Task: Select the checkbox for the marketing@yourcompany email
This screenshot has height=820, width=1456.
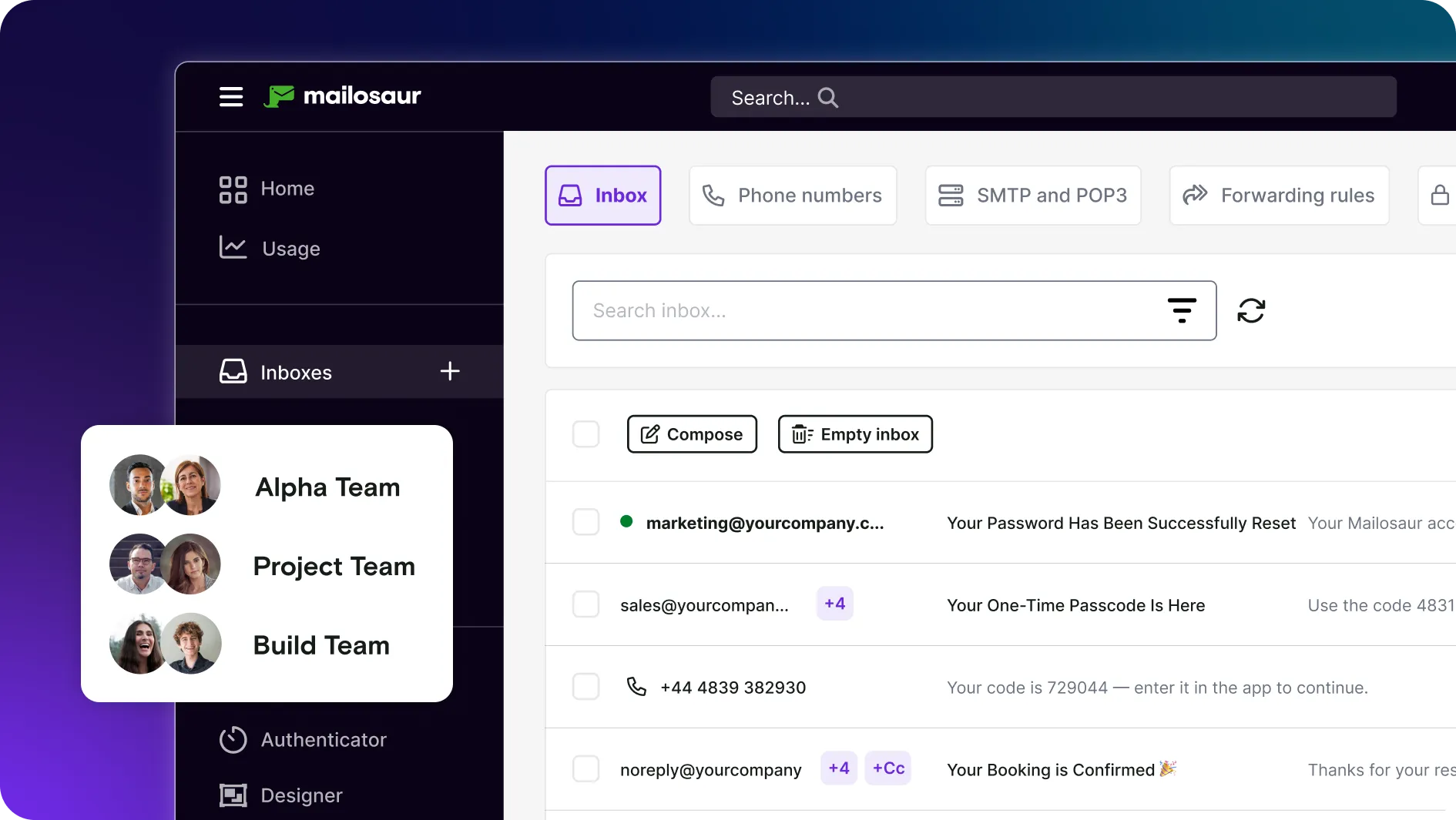Action: click(x=585, y=522)
